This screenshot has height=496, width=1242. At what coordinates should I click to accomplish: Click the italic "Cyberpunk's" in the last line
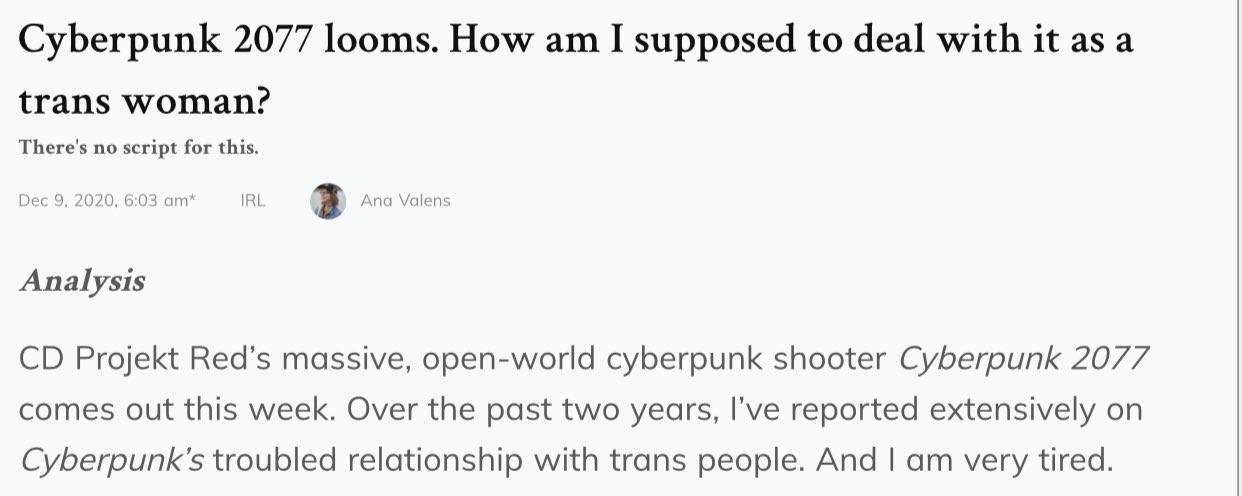[111, 460]
